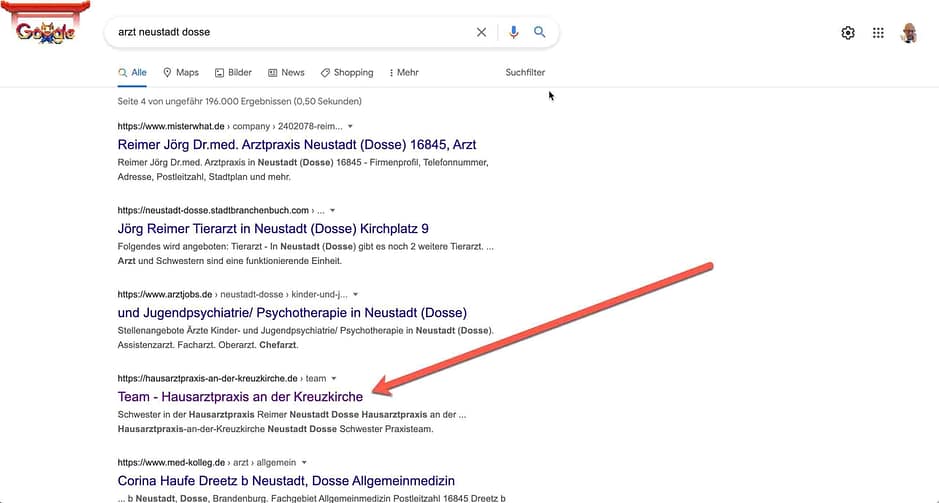Open the News results tab
Image resolution: width=939 pixels, height=503 pixels.
[286, 73]
